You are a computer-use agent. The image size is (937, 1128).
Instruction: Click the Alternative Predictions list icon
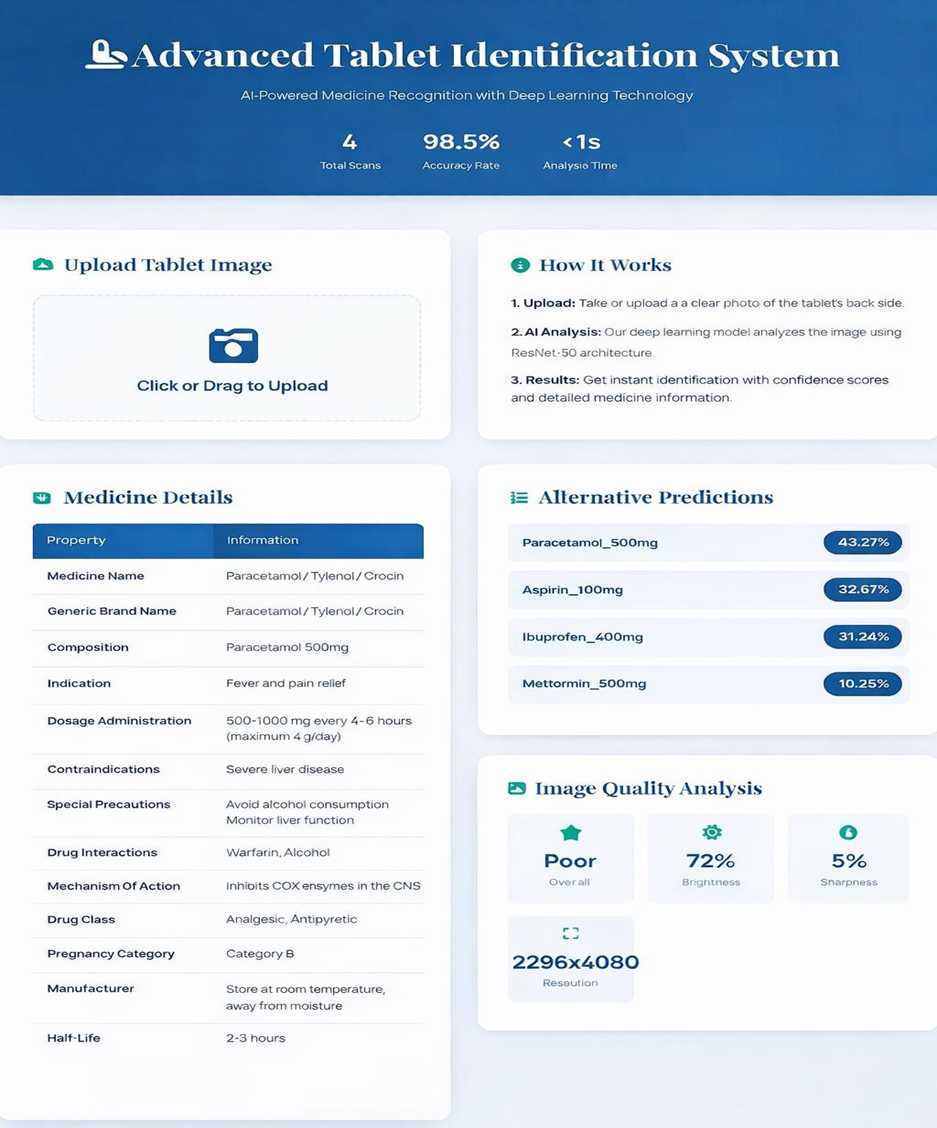(519, 497)
